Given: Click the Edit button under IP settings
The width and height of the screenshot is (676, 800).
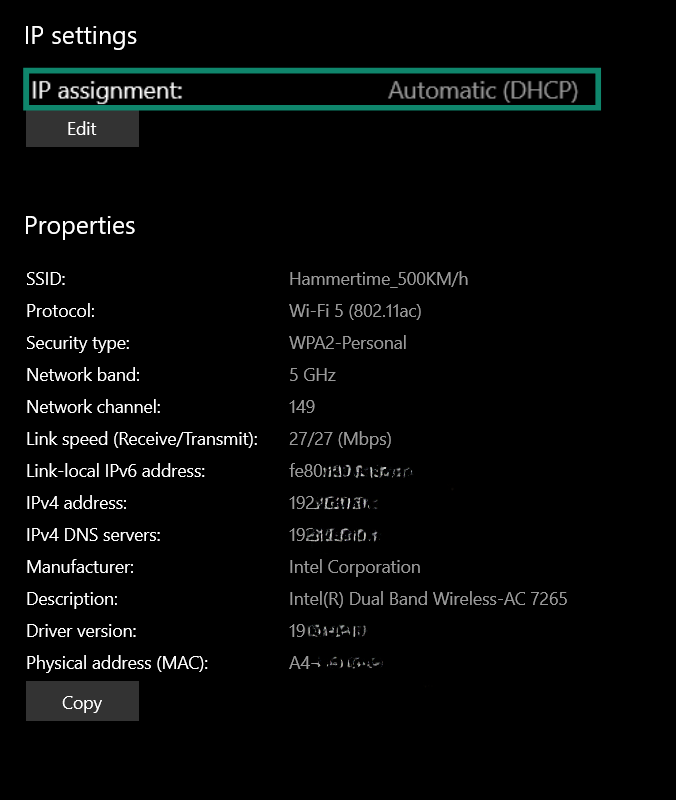Looking at the screenshot, I should 82,129.
